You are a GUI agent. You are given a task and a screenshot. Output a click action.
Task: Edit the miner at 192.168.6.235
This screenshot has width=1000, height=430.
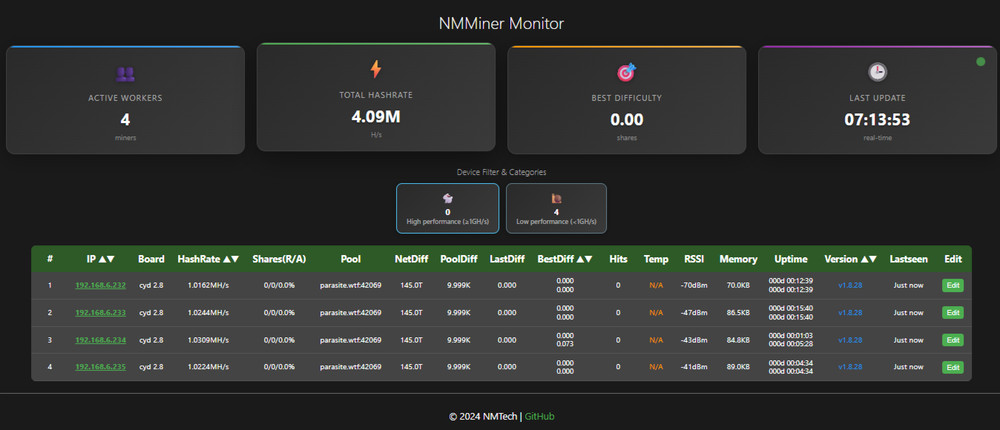click(x=953, y=367)
